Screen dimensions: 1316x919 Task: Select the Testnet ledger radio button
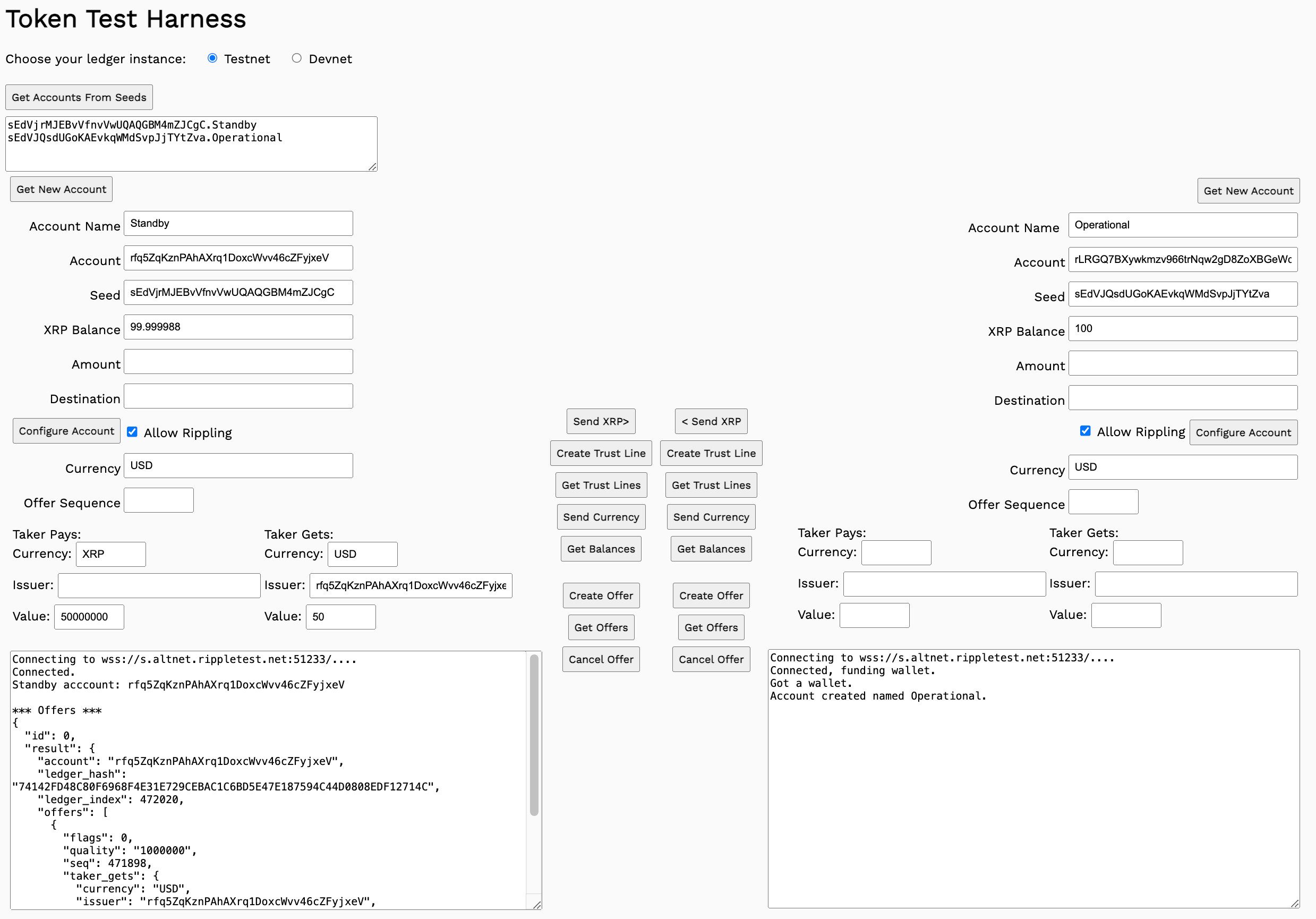point(212,58)
